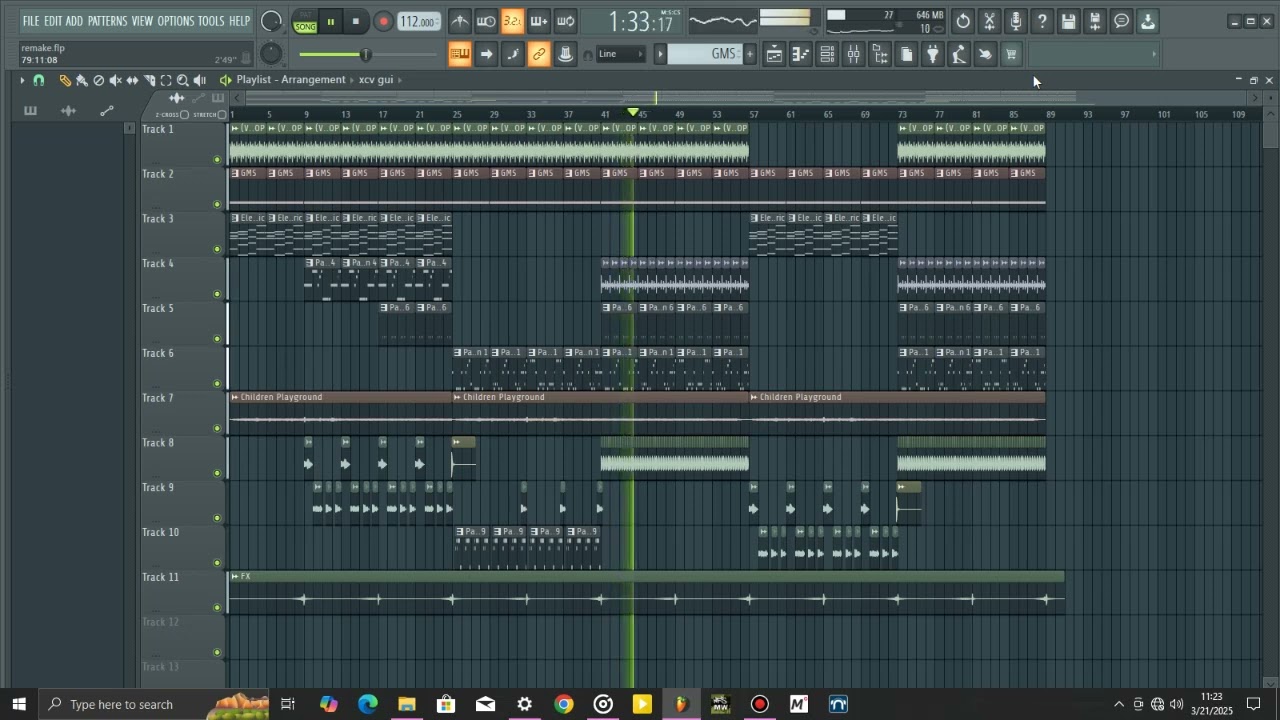The height and width of the screenshot is (720, 1280).
Task: Switch PAT/SONG mode toggle
Action: [305, 21]
